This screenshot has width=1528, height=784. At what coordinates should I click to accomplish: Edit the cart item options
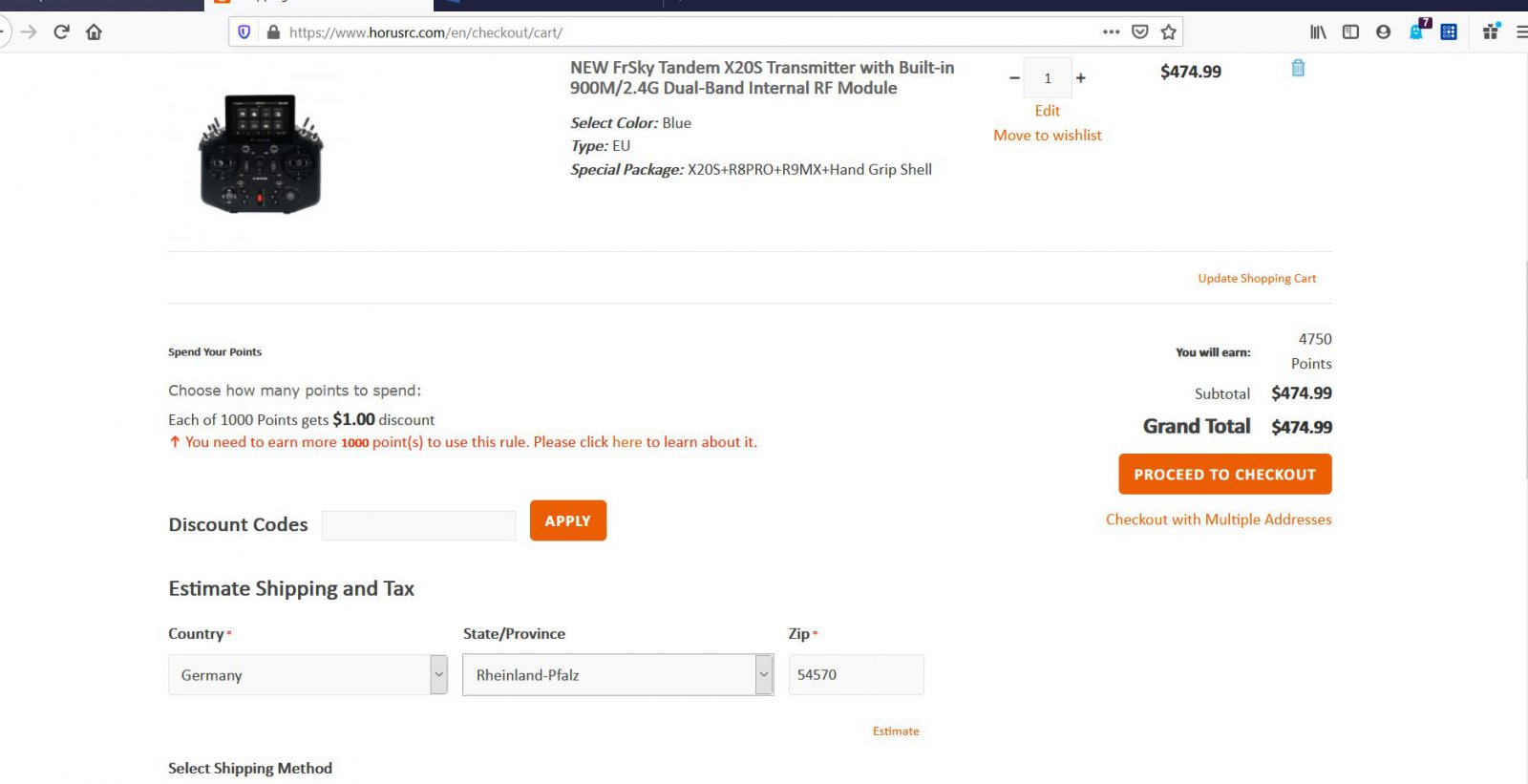click(1048, 111)
